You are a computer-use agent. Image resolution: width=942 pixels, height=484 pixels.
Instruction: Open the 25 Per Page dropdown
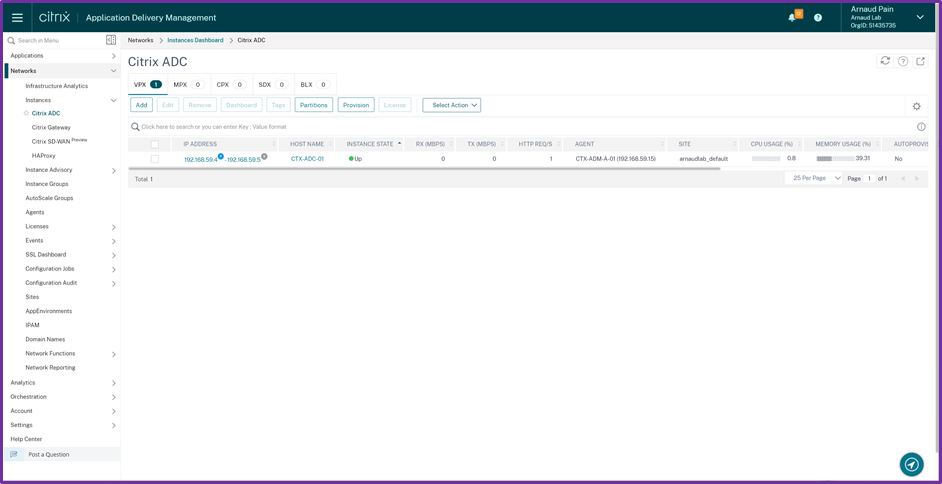(x=813, y=178)
